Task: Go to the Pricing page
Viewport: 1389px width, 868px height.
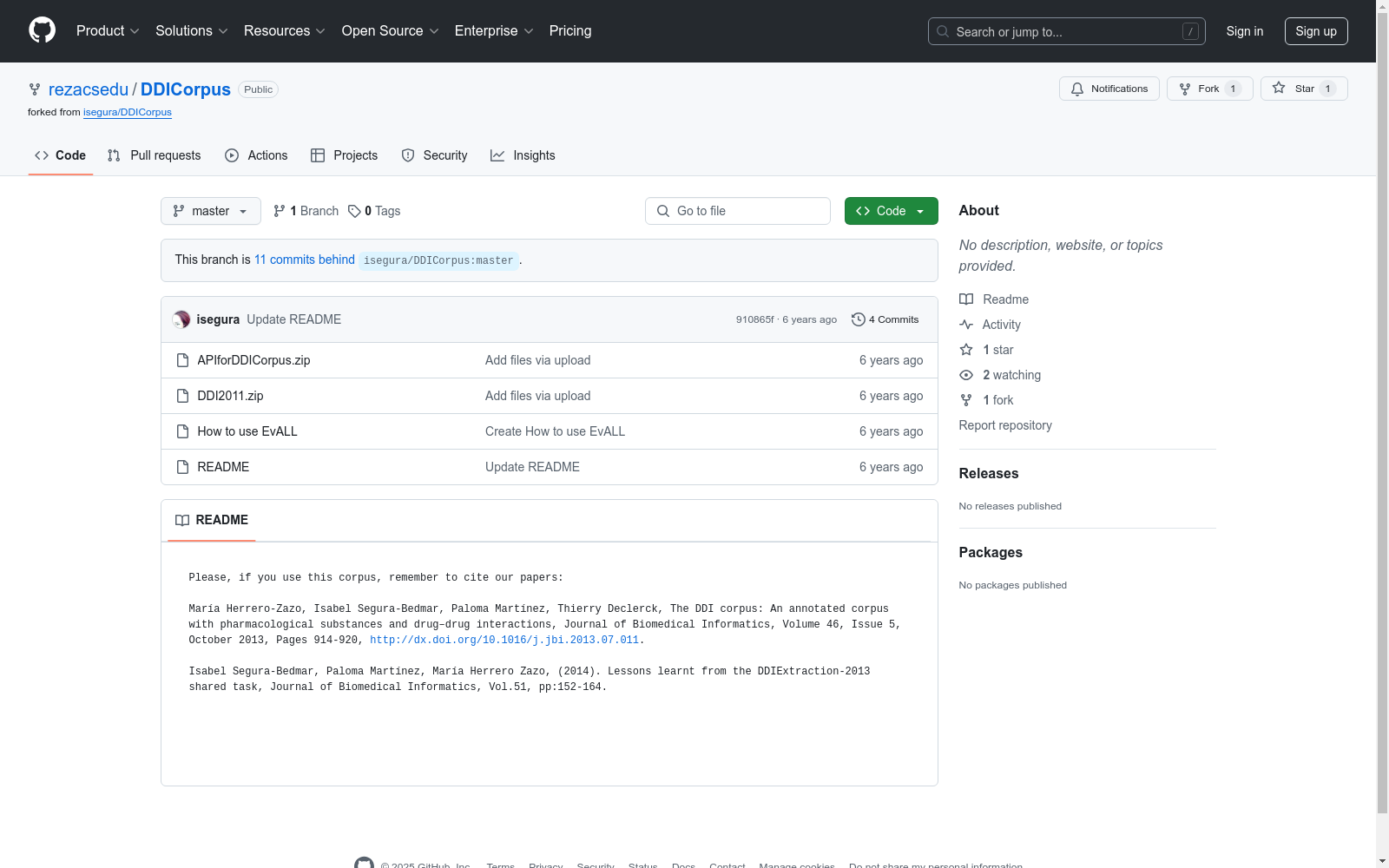Action: [570, 30]
